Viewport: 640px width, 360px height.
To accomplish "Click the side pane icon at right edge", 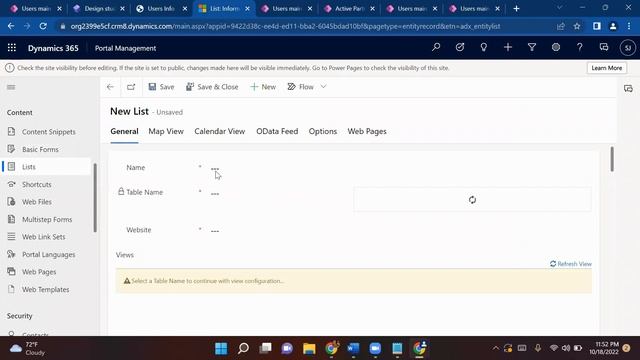I will (628, 89).
